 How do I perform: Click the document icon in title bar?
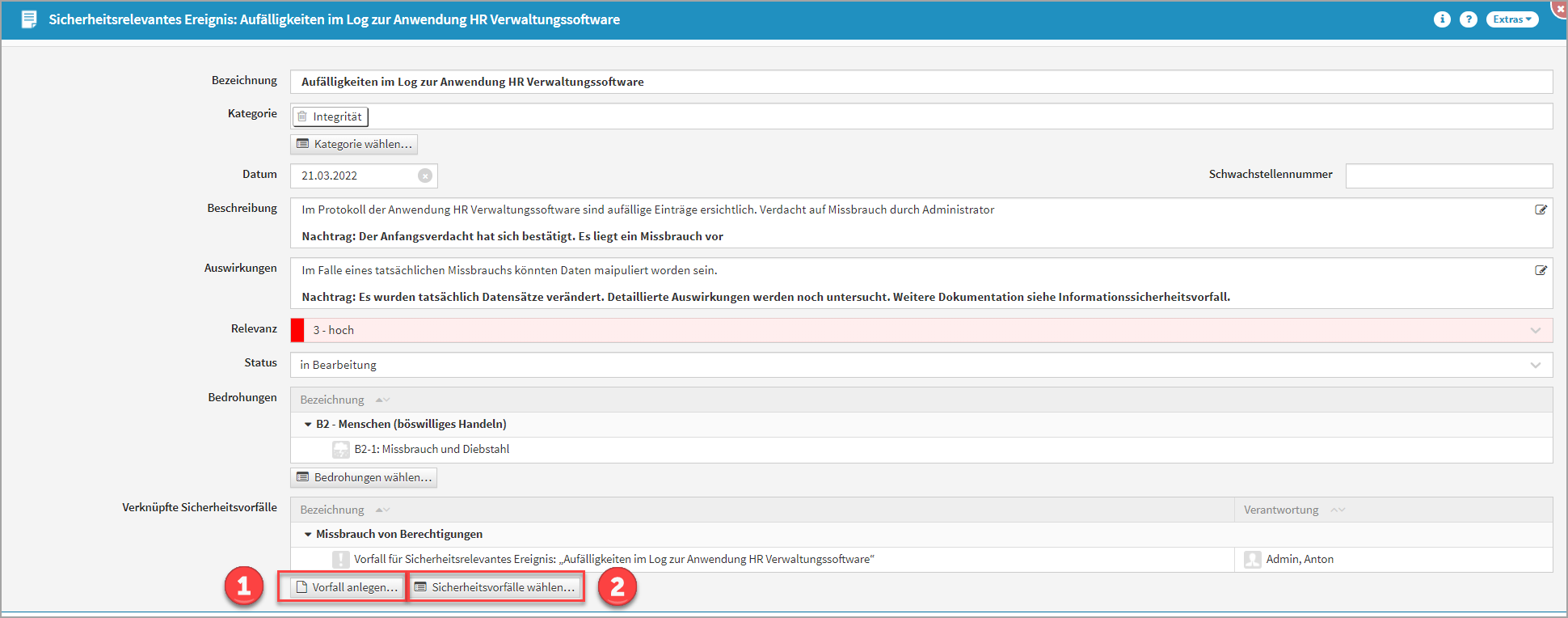29,19
